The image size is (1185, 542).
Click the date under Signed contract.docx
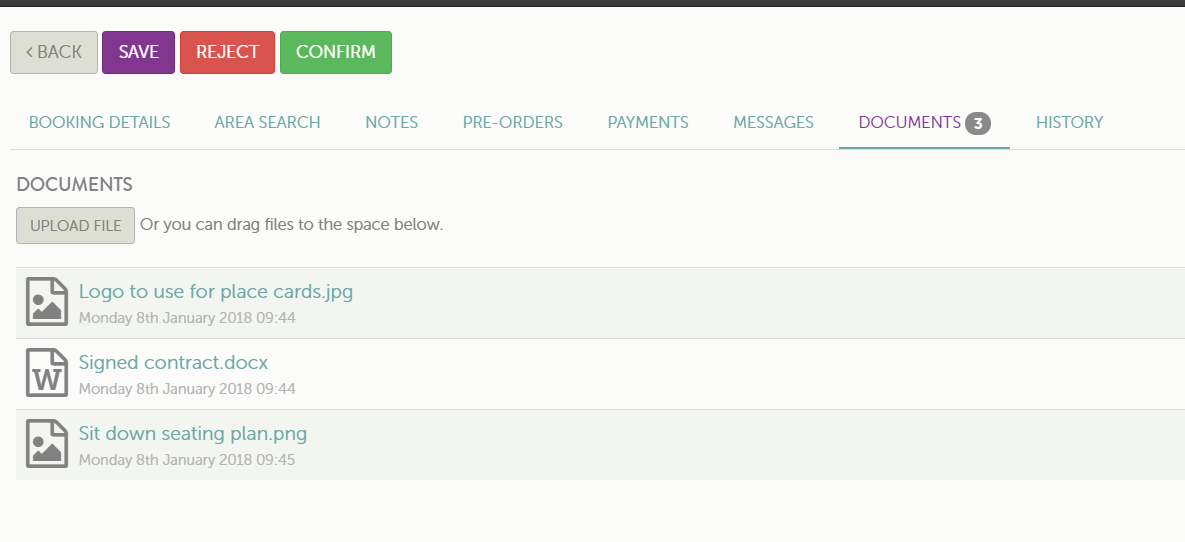click(187, 389)
